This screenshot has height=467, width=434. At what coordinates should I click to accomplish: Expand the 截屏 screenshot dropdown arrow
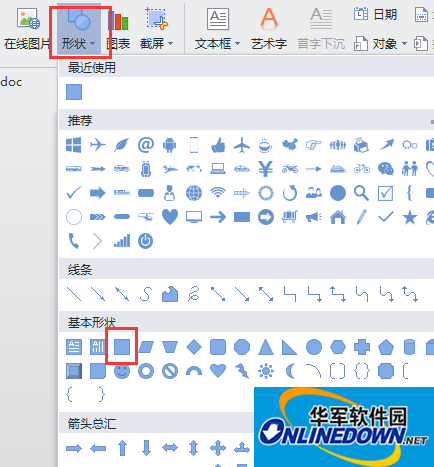coord(170,44)
